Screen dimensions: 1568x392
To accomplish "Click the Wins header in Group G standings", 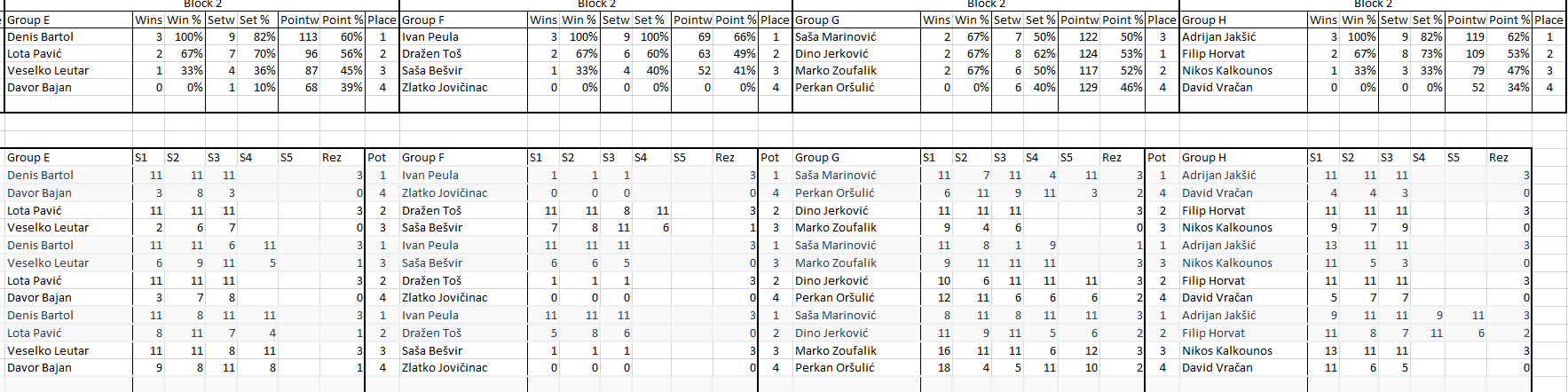I will coord(936,20).
